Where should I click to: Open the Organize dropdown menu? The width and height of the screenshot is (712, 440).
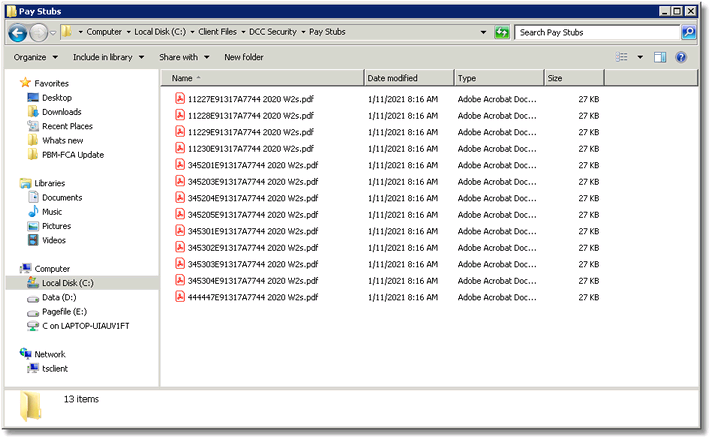(x=36, y=57)
